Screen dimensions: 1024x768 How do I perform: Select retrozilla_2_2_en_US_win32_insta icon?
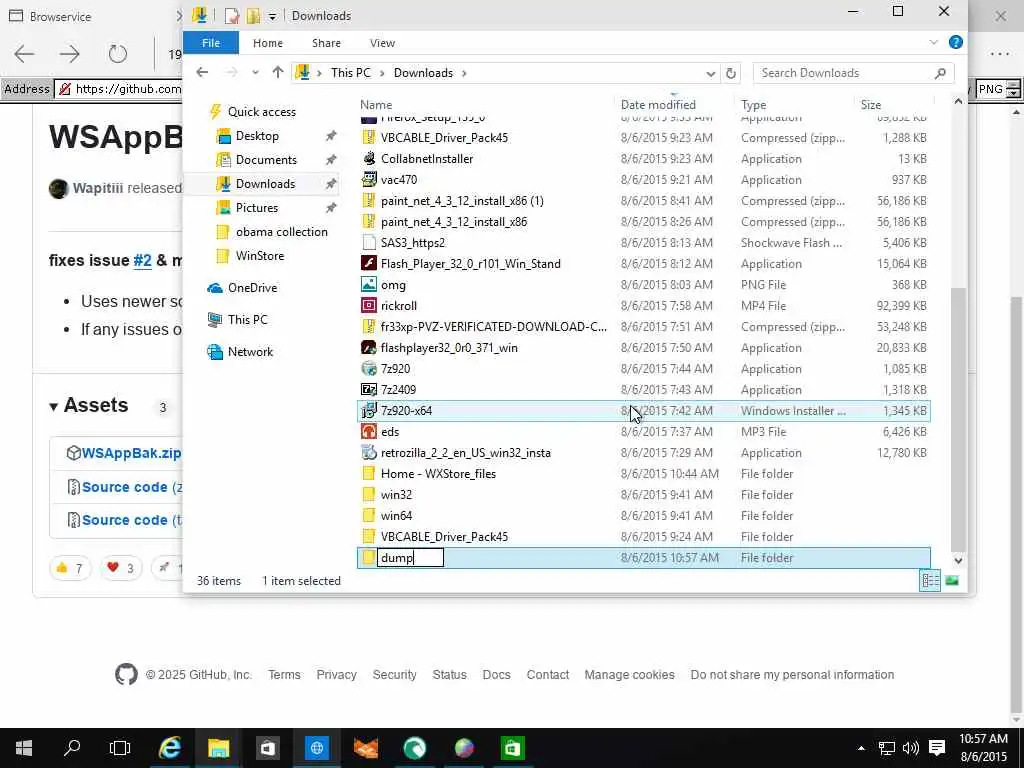pos(369,453)
